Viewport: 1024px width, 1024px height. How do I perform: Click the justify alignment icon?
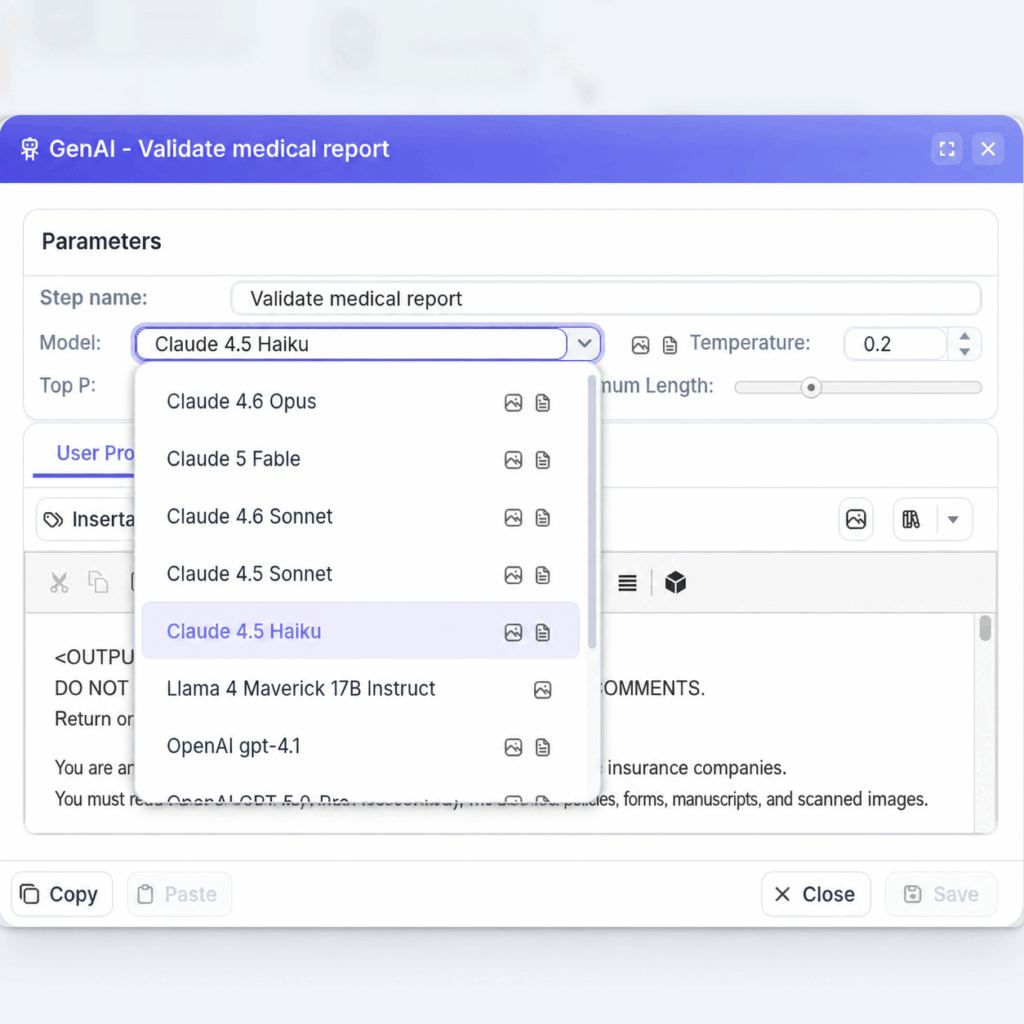click(627, 583)
